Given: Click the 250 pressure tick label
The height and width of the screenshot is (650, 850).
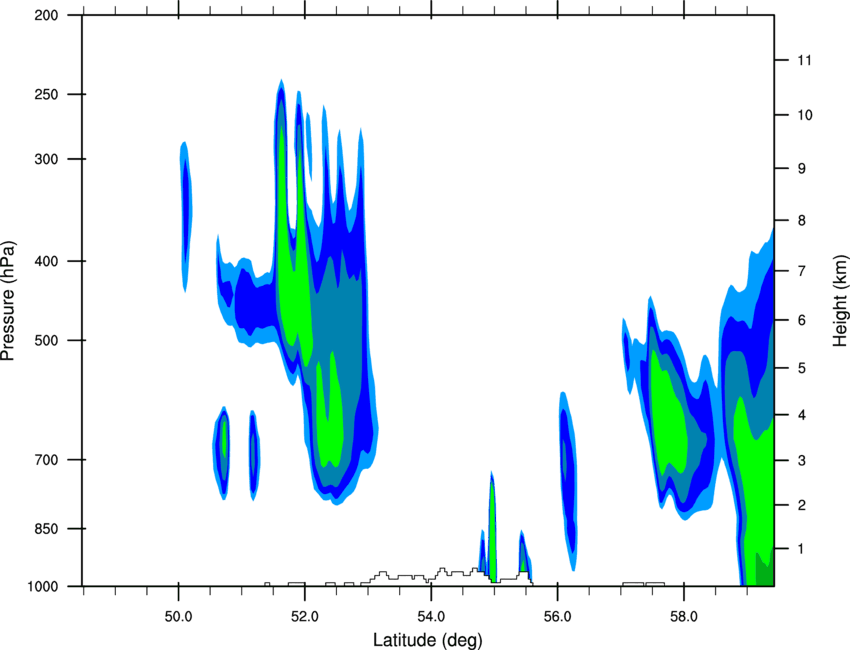Looking at the screenshot, I should [x=46, y=94].
